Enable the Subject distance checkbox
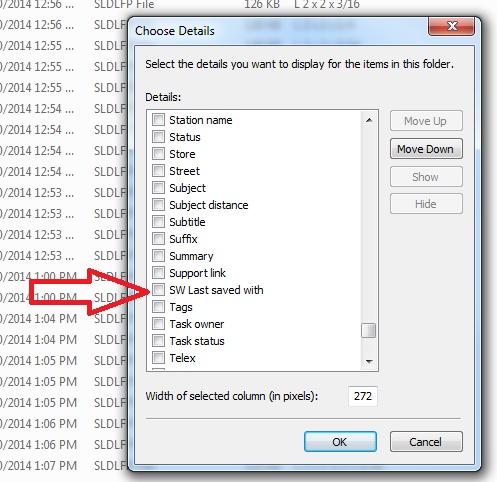The height and width of the screenshot is (482, 497). point(158,204)
